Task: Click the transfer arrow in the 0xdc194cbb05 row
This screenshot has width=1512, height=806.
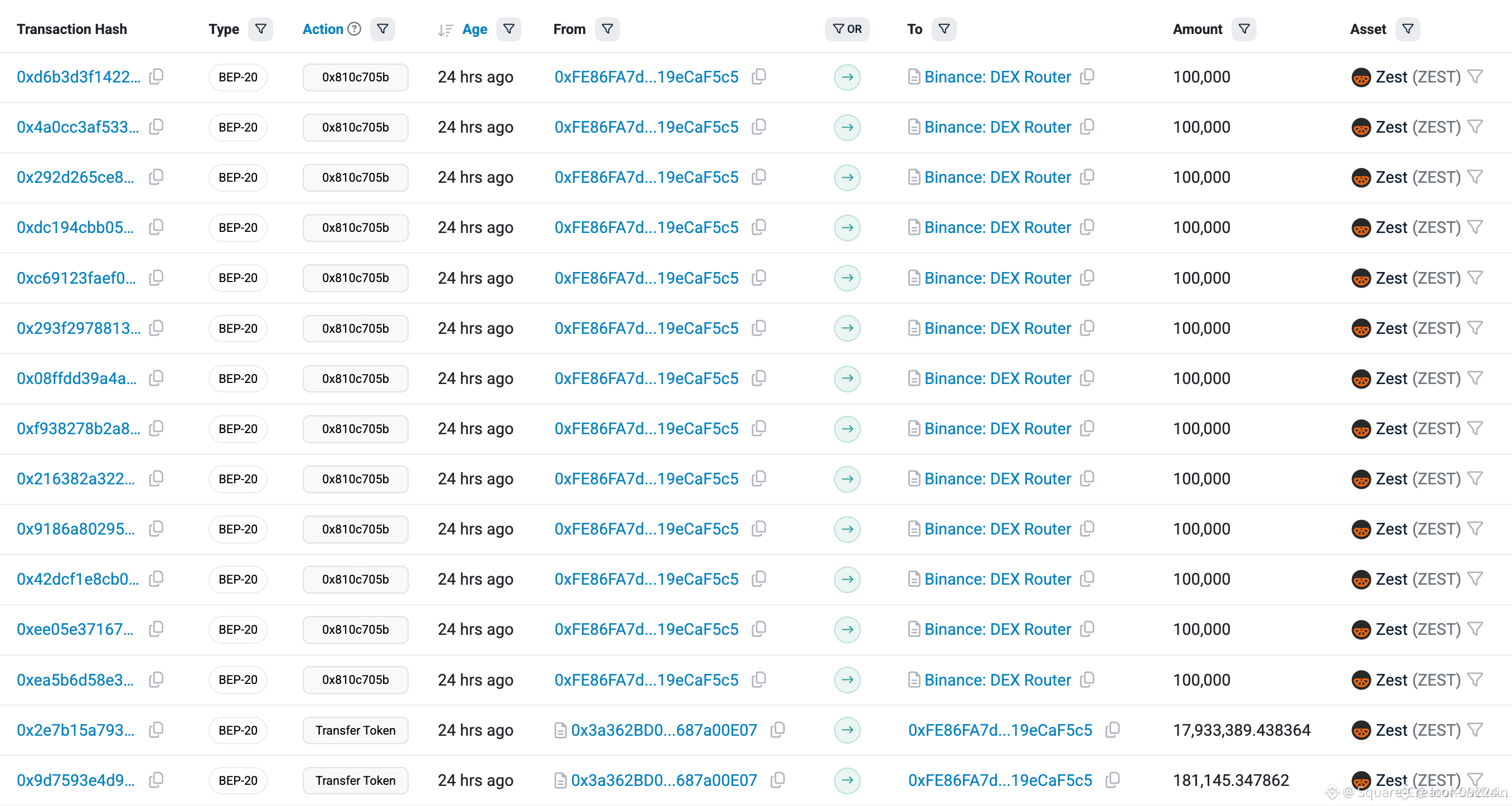Action: [847, 227]
